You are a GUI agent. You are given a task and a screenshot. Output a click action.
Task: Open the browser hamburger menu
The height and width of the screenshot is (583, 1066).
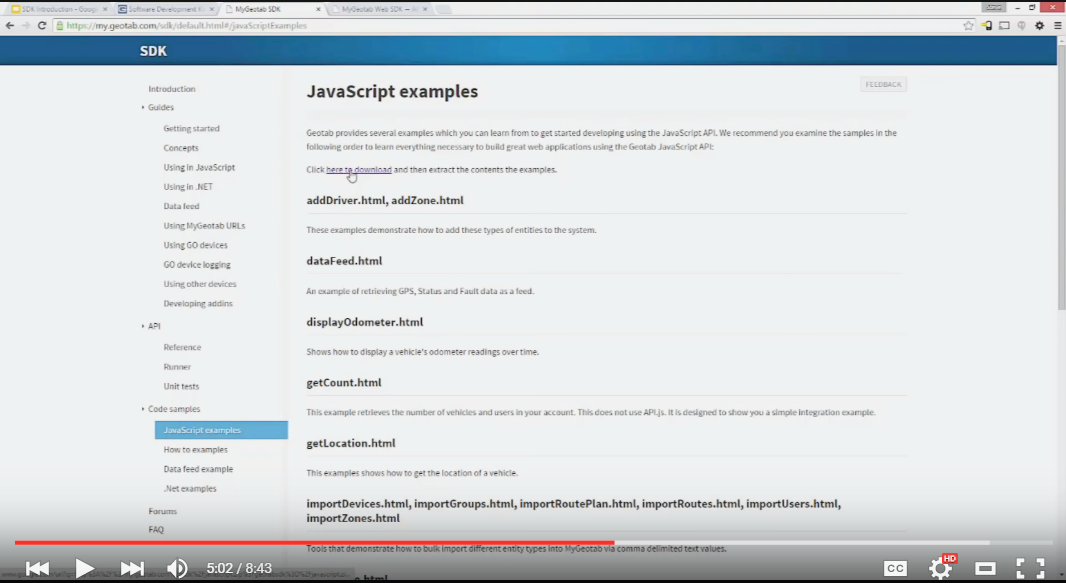coord(1057,25)
